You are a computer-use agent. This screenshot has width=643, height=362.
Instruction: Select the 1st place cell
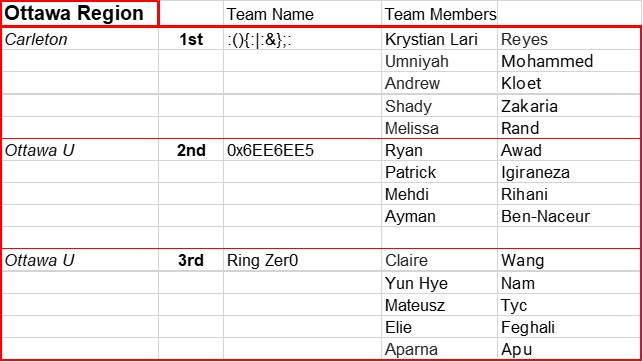point(191,39)
